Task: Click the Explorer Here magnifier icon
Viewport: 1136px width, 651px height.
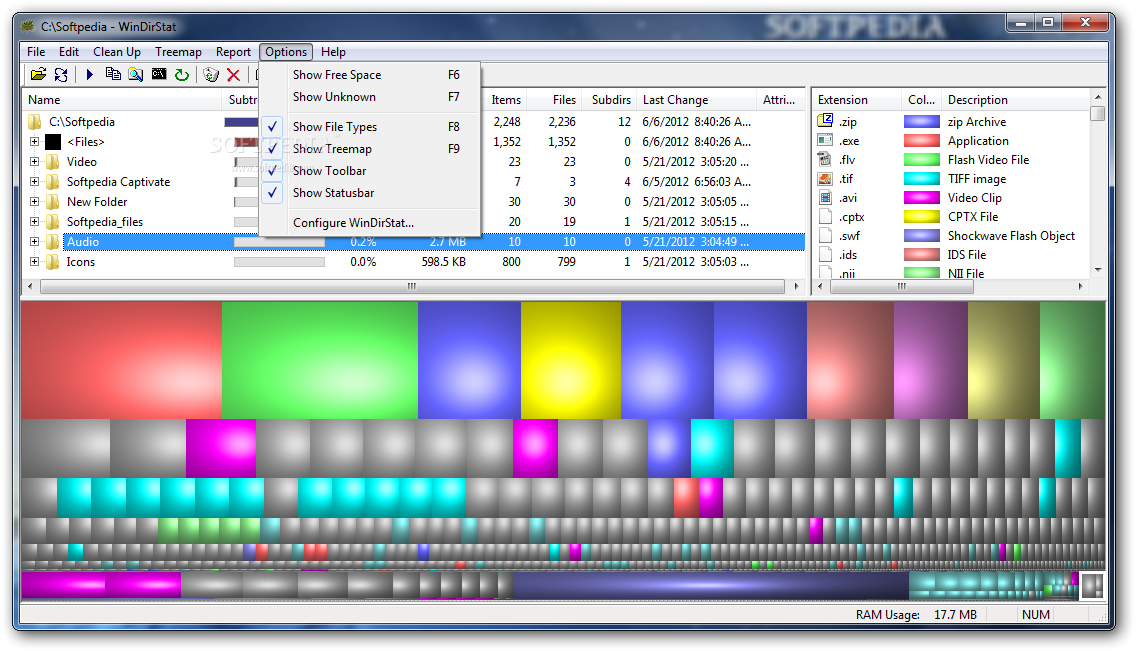Action: click(135, 74)
